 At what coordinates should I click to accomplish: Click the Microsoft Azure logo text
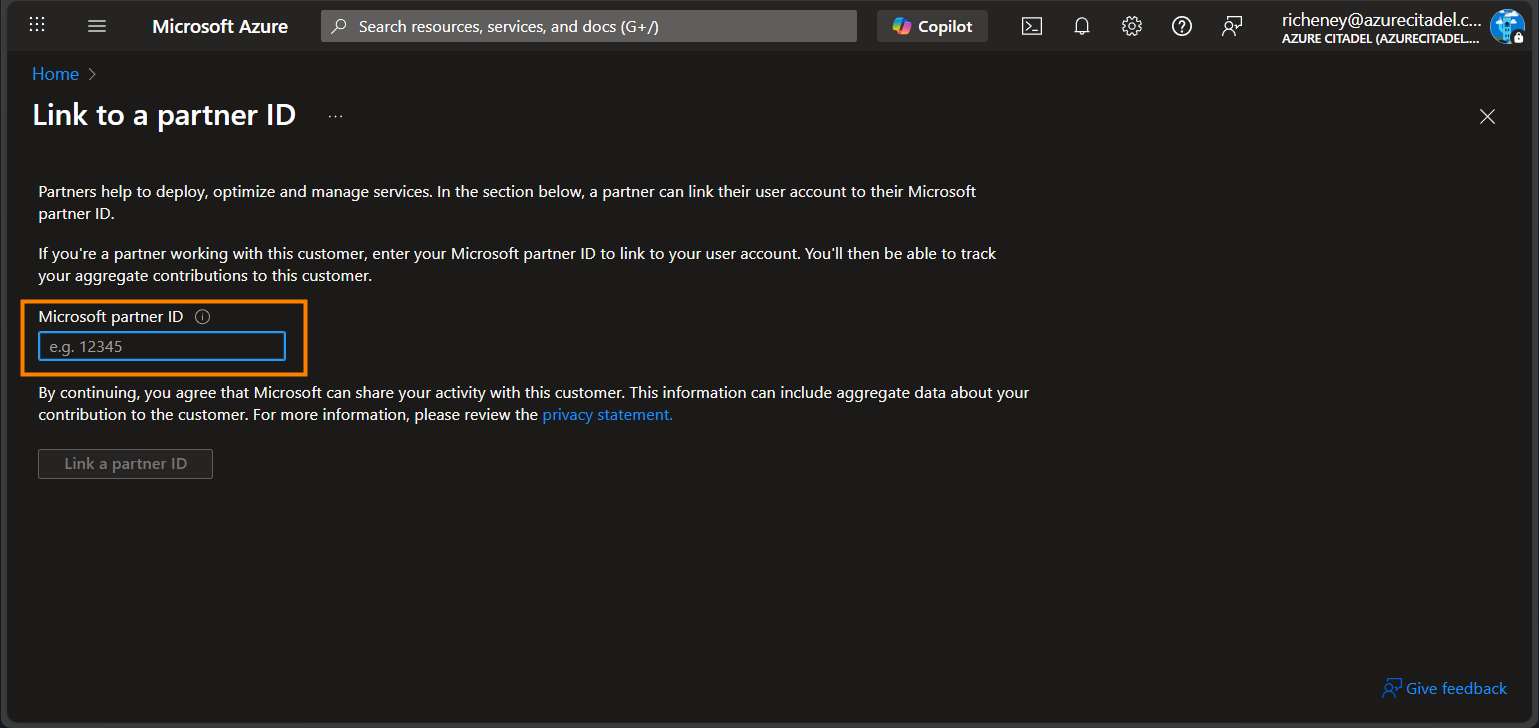pos(220,27)
